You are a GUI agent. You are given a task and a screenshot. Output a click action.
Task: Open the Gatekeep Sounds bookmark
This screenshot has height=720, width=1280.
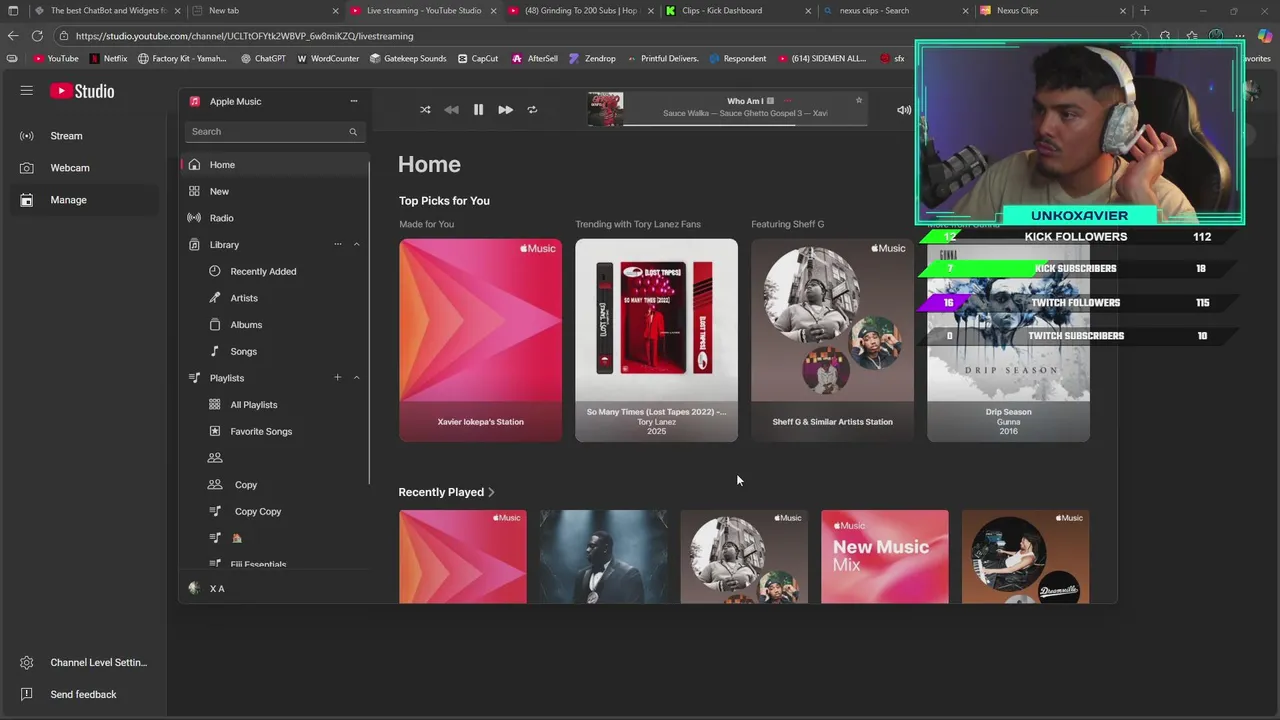[408, 59]
